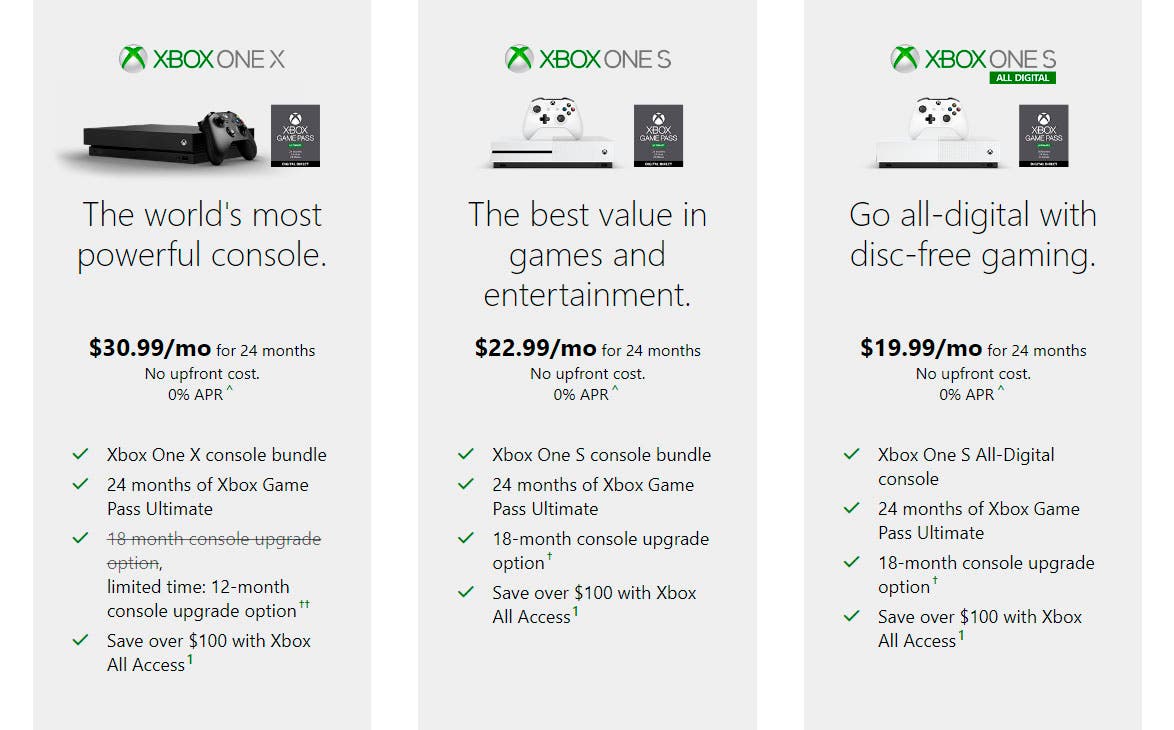Click Game Pass card beside Xbox One S
This screenshot has width=1174, height=730.
coord(658,136)
